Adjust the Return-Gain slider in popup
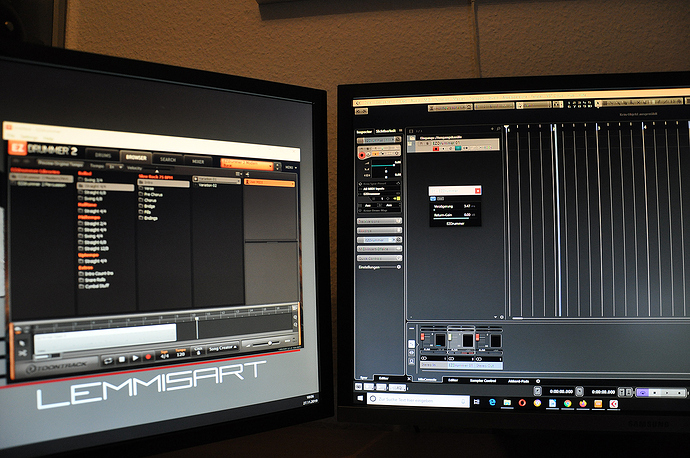This screenshot has width=690, height=458. pos(453,218)
